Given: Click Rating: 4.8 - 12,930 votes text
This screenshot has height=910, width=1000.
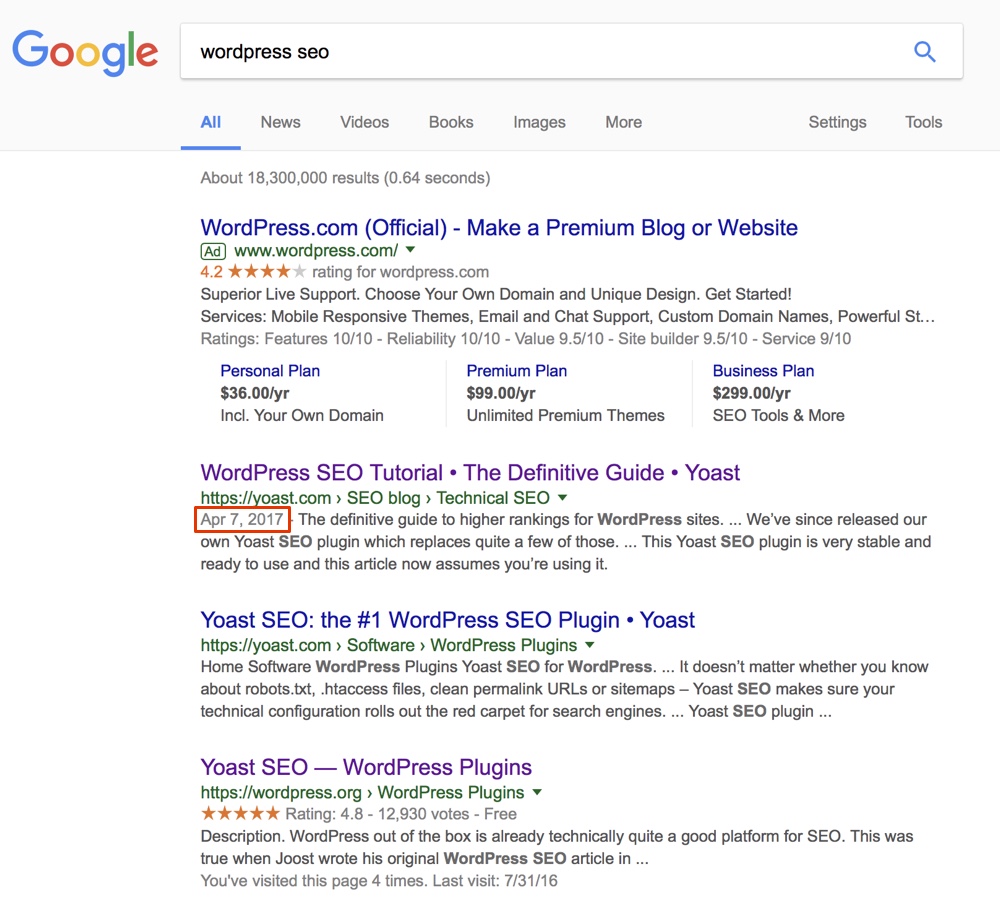Looking at the screenshot, I should coord(401,814).
